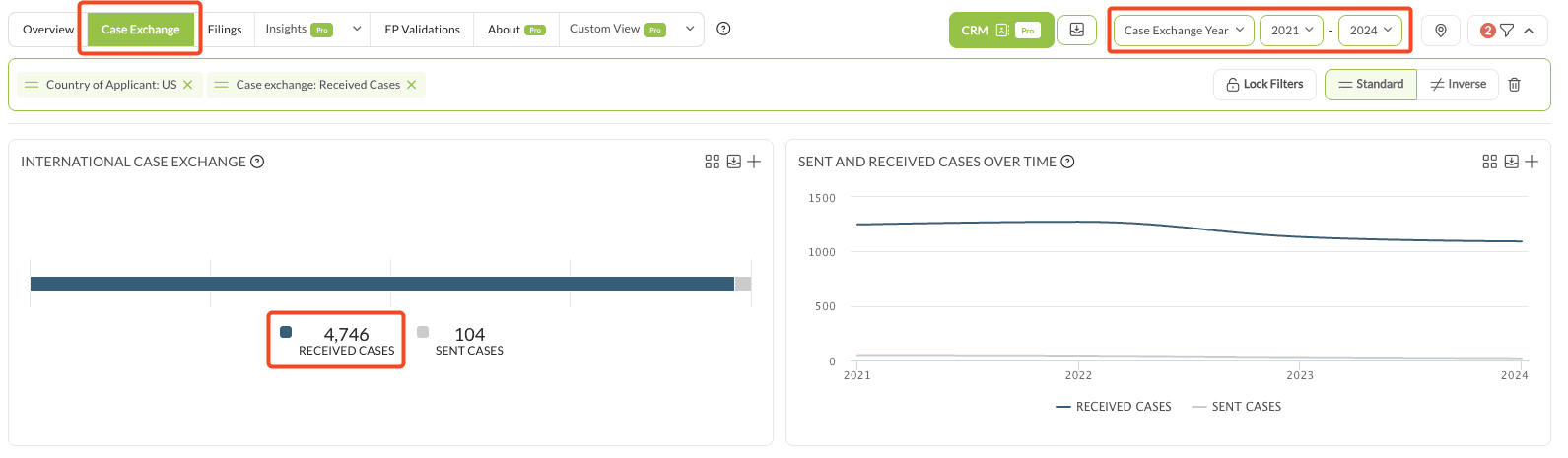Click the grey sent cases bar segment
This screenshot has height=458, width=1568.
[743, 284]
